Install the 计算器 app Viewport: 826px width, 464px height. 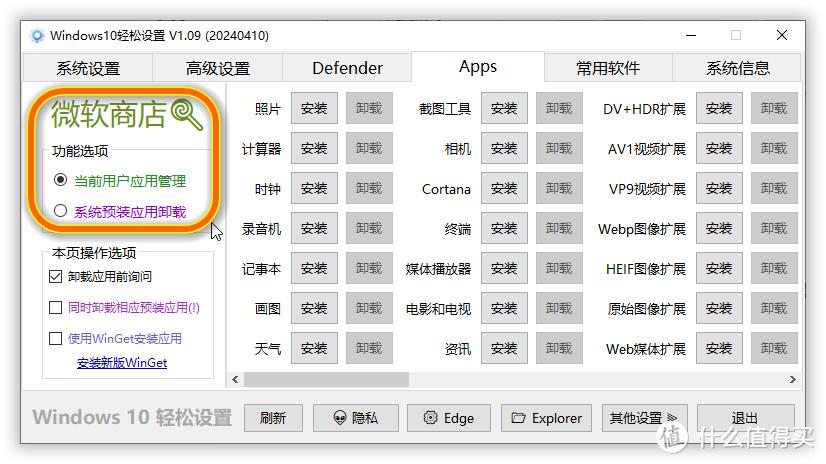pyautogui.click(x=314, y=149)
